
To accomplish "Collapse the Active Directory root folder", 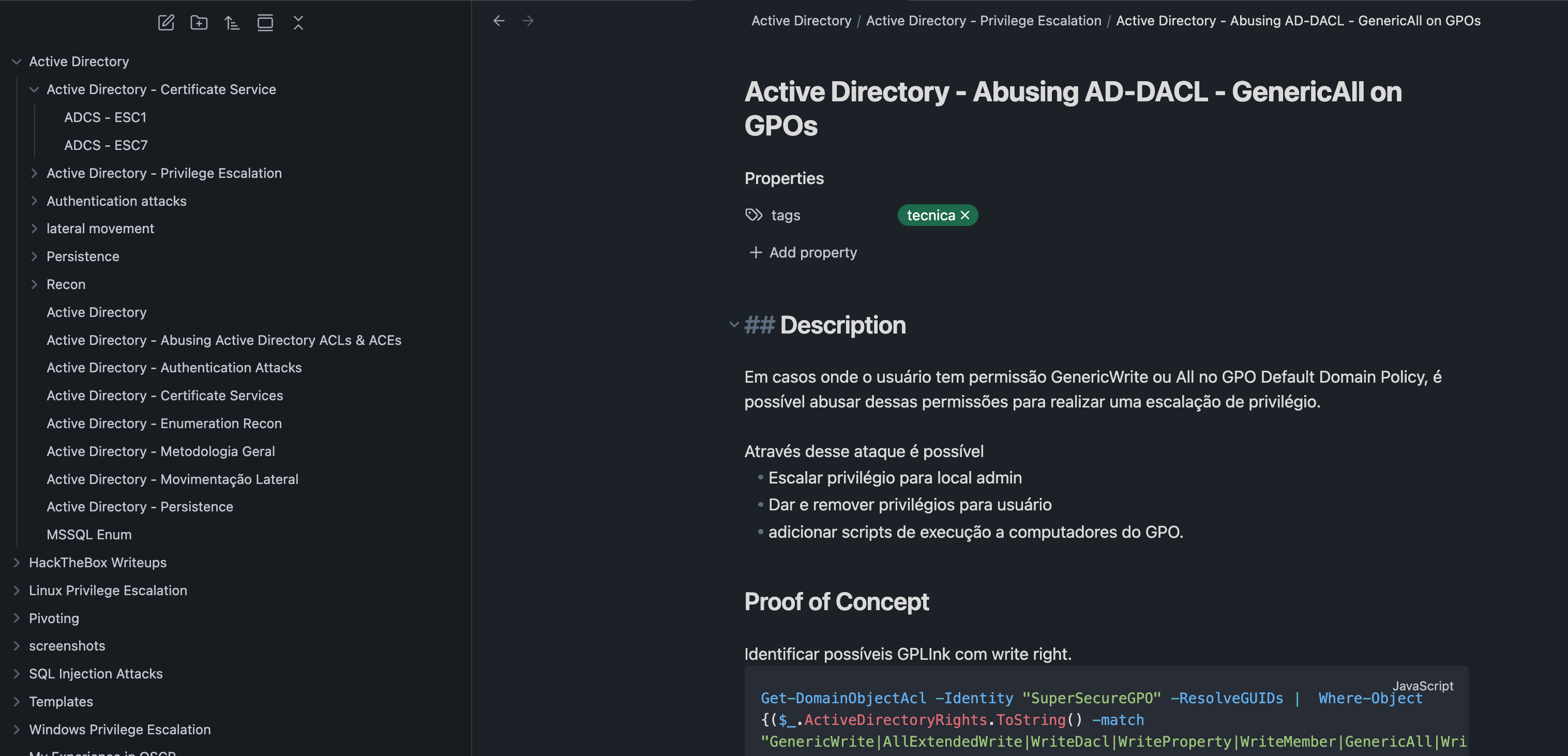I will coord(17,62).
